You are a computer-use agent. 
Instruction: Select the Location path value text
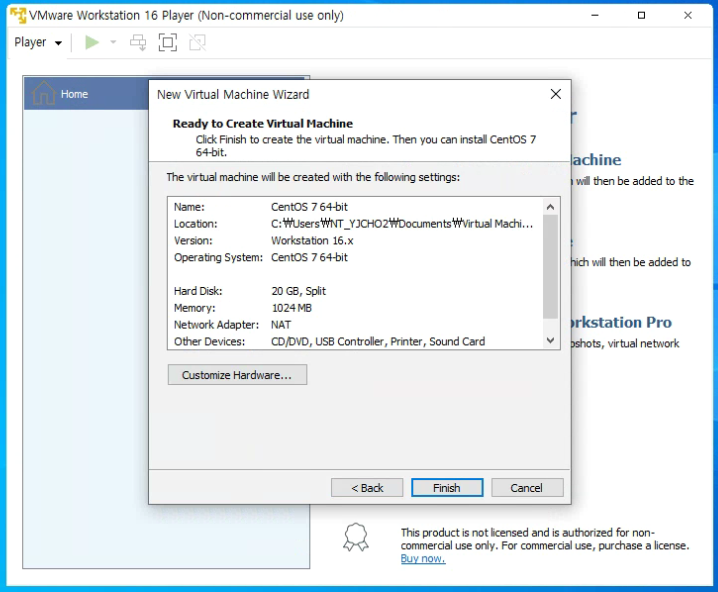click(402, 224)
